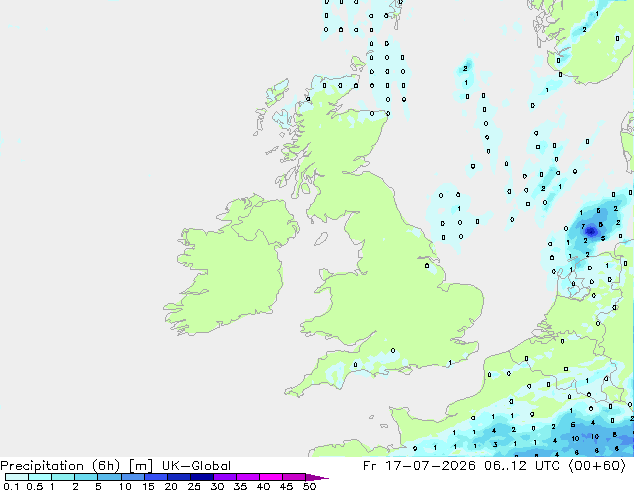Viewport: 634px width, 490px height.
Task: Click the Isle of Man outline
Action: (321, 239)
